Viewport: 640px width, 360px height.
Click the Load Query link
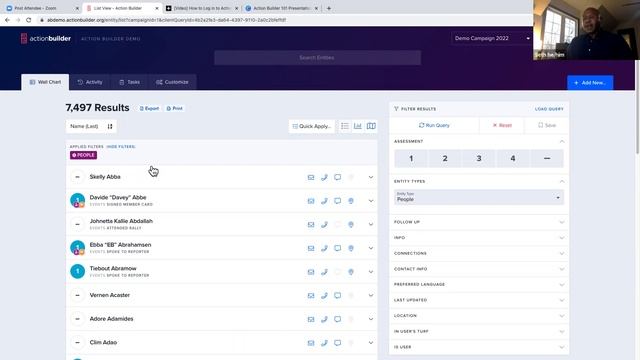click(549, 109)
